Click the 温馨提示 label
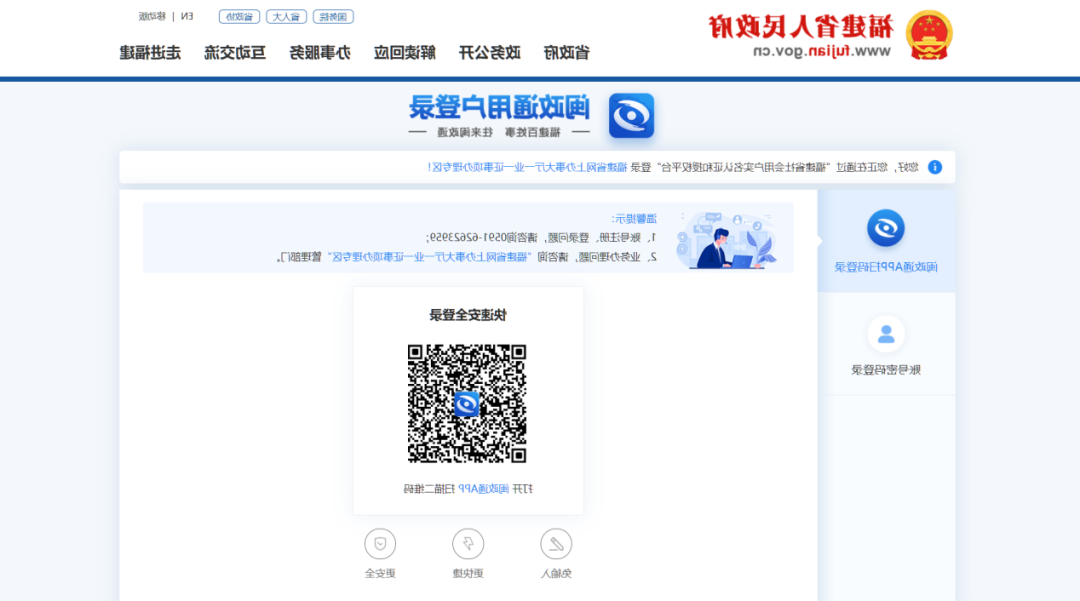This screenshot has width=1080, height=601. [x=634, y=219]
